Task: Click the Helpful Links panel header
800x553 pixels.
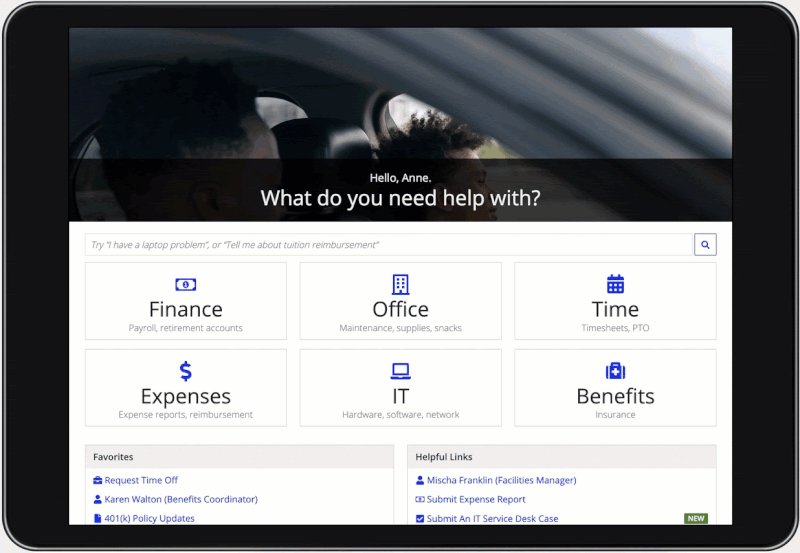Action: point(562,457)
